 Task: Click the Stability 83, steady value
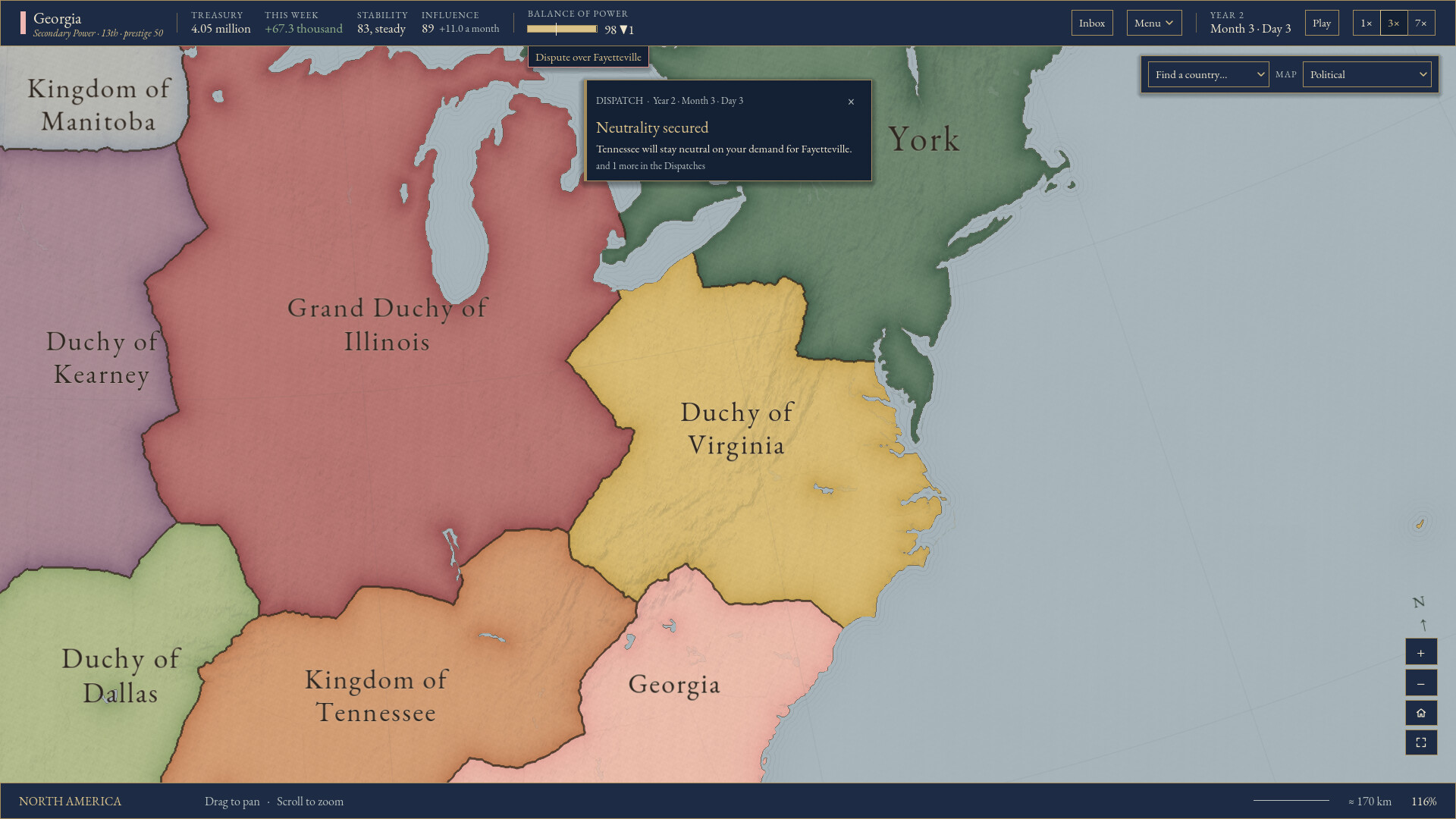coord(381,29)
